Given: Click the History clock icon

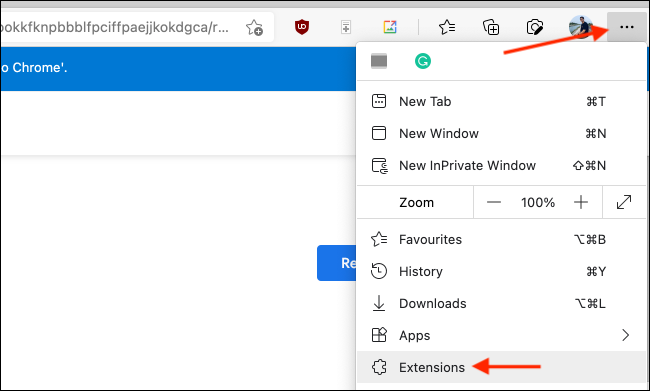Looking at the screenshot, I should coord(379,271).
